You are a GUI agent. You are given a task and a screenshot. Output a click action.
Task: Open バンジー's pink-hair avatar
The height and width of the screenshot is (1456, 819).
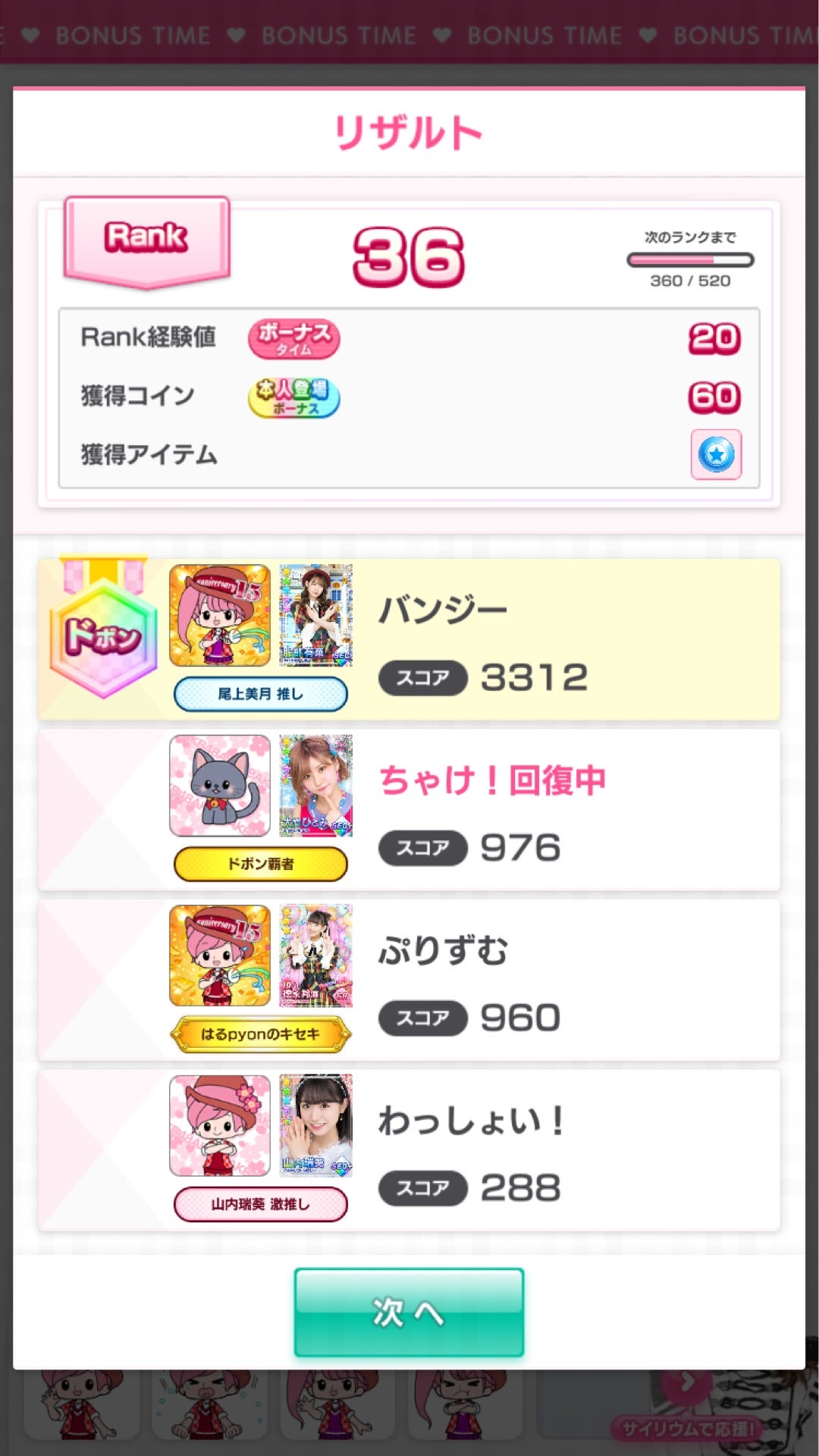pos(220,615)
